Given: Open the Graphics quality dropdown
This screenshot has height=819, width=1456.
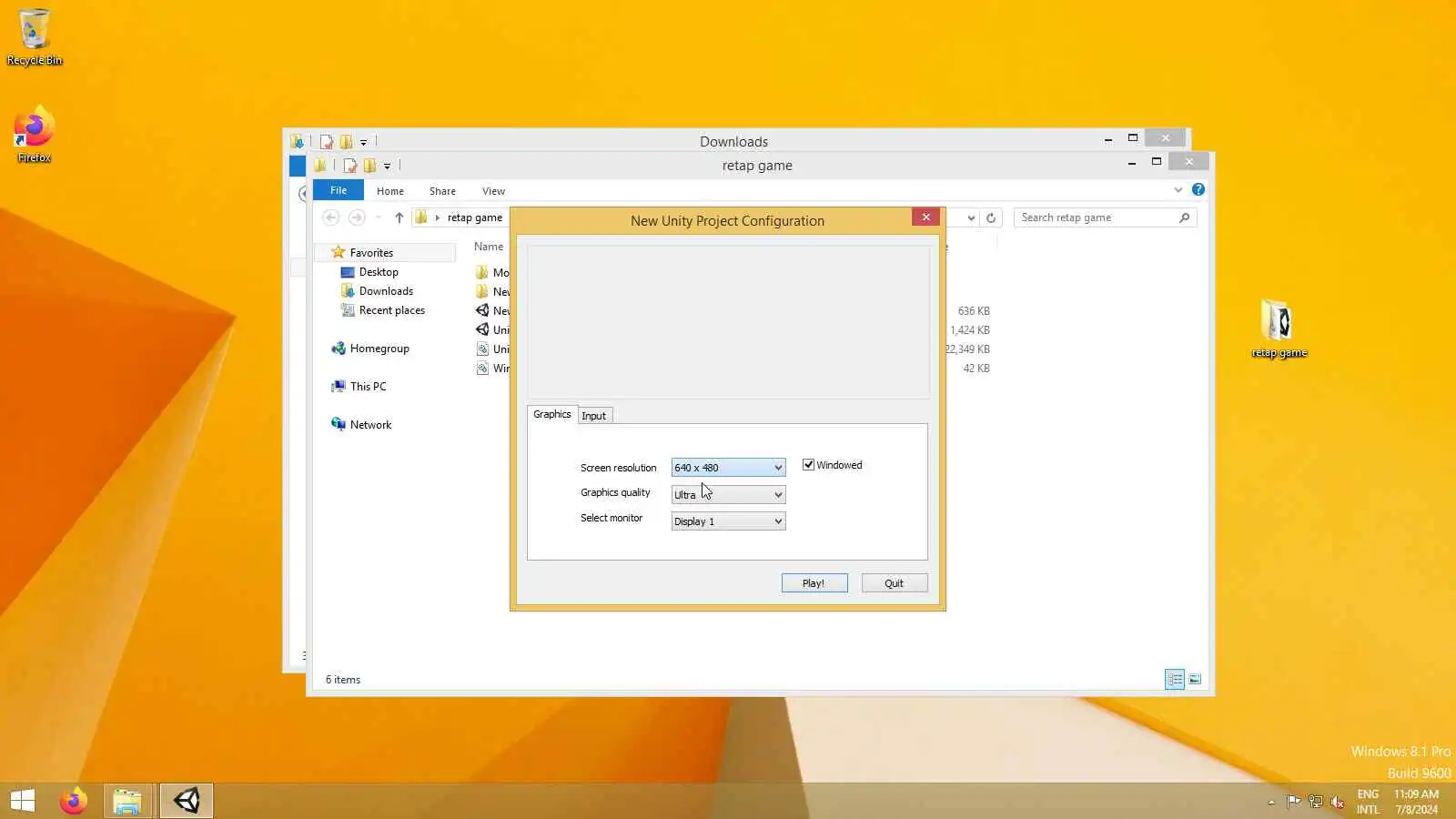Looking at the screenshot, I should coord(728,494).
